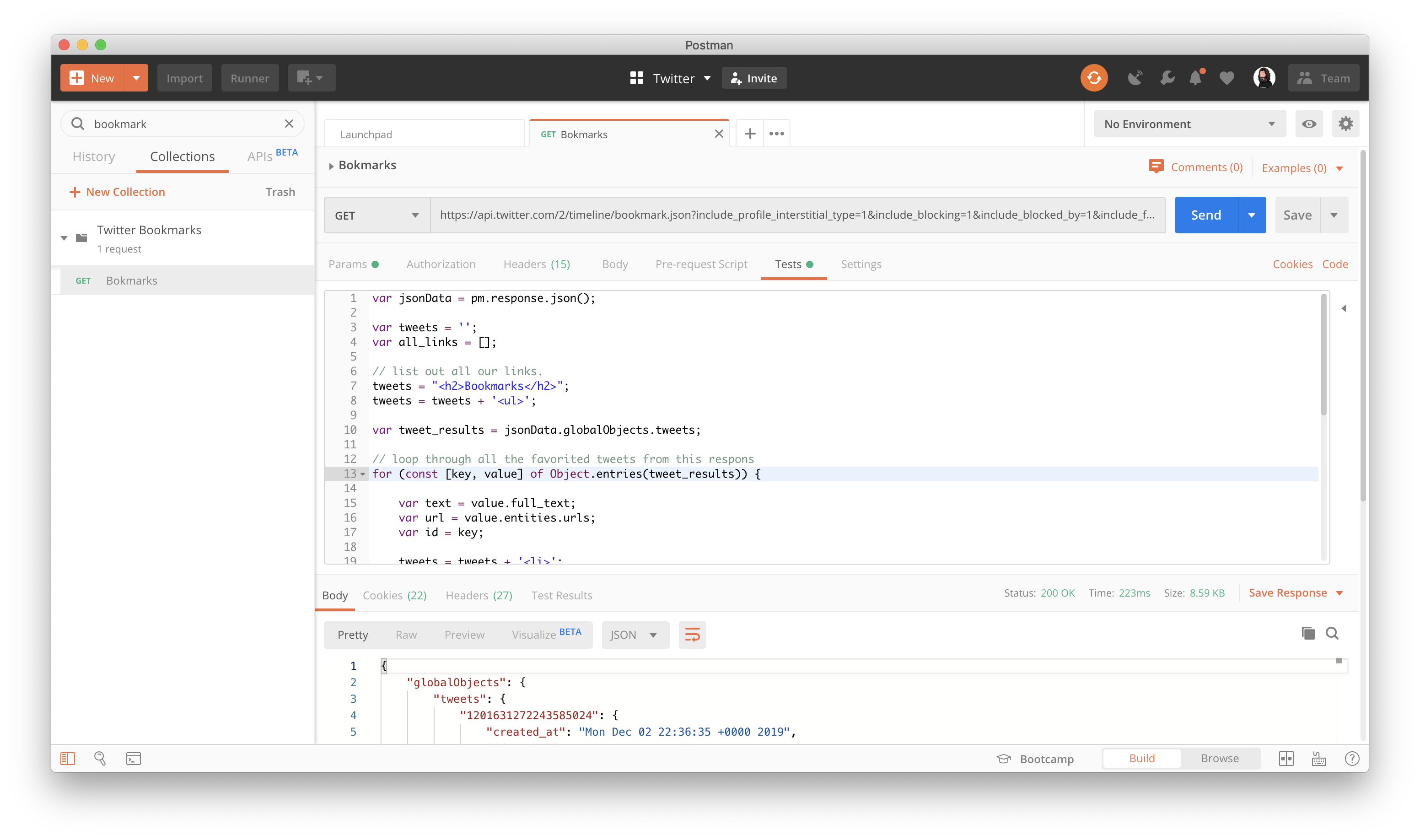This screenshot has height=840, width=1420.
Task: Search within the response body
Action: click(1331, 633)
